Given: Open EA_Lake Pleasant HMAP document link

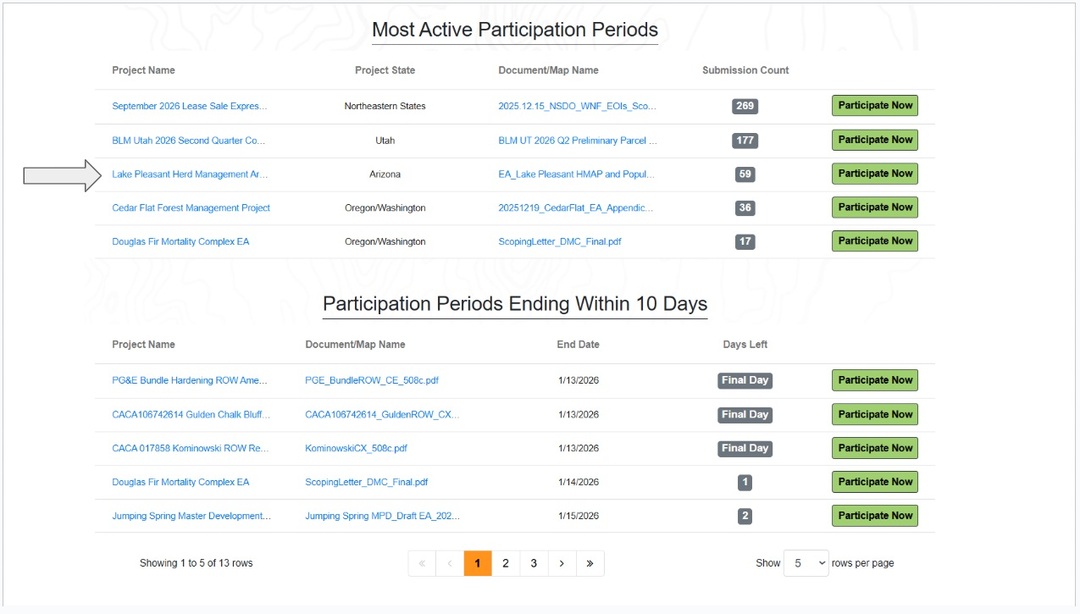Looking at the screenshot, I should 577,174.
